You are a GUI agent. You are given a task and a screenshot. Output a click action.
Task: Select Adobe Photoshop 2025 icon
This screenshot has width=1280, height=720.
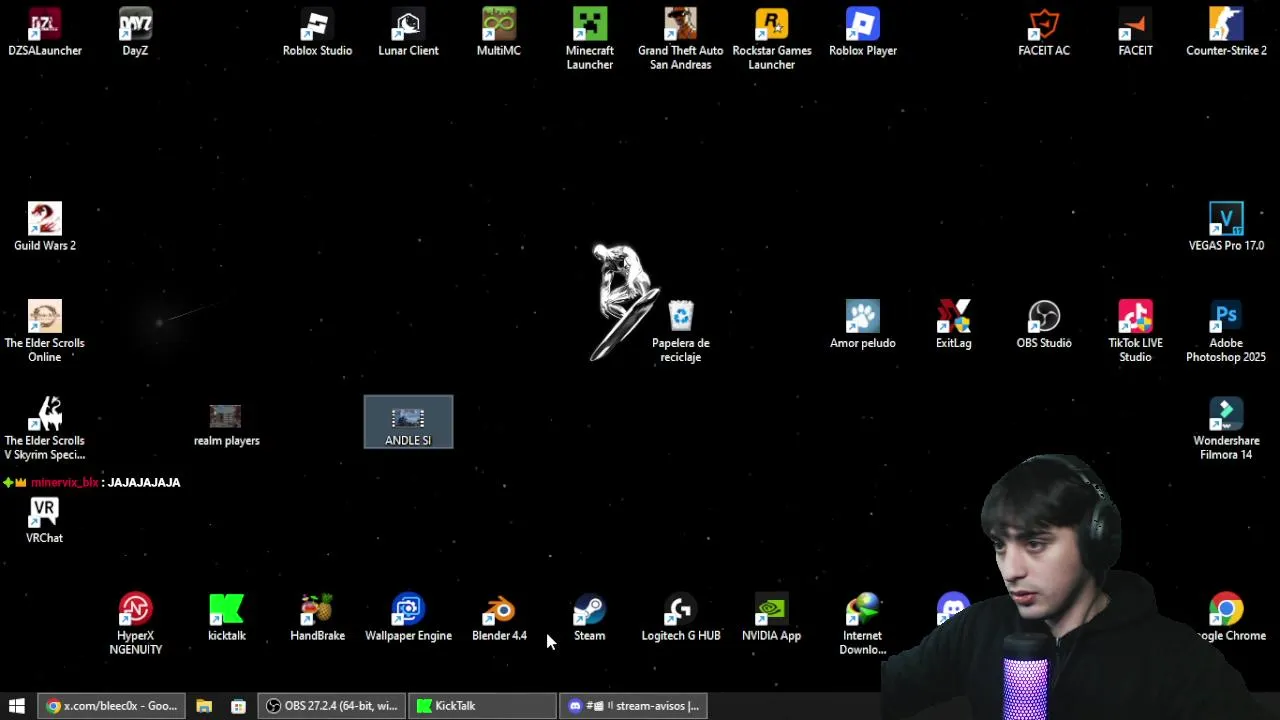tap(1226, 331)
